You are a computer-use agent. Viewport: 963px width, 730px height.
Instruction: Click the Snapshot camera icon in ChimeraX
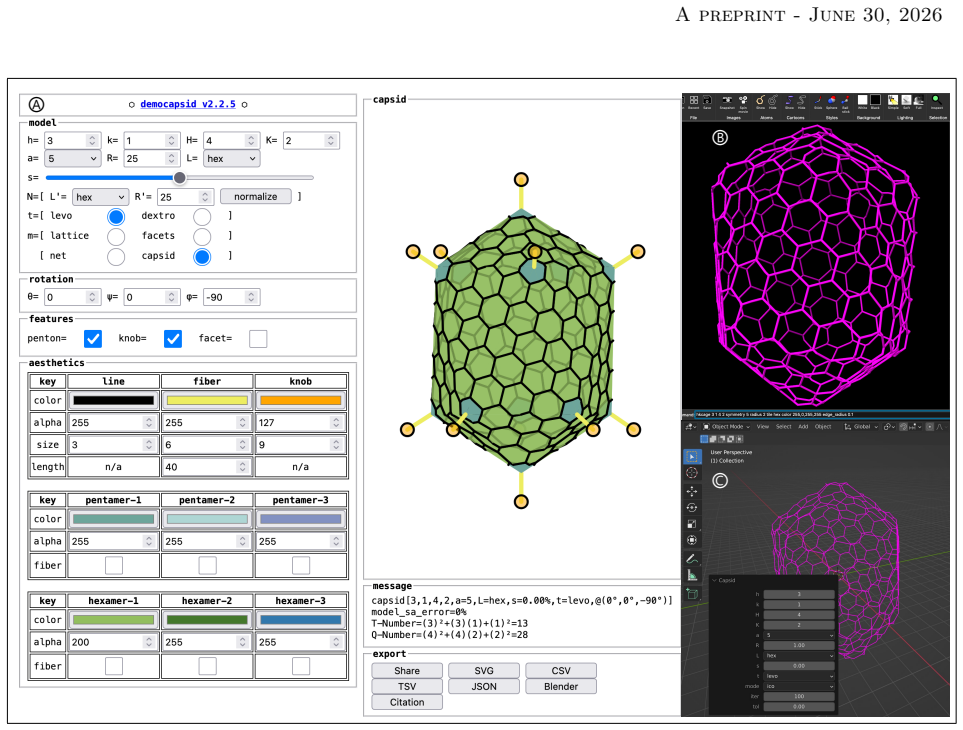coord(727,101)
